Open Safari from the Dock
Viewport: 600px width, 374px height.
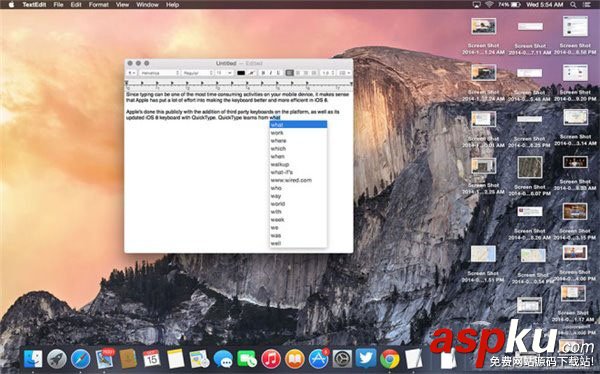click(x=80, y=359)
